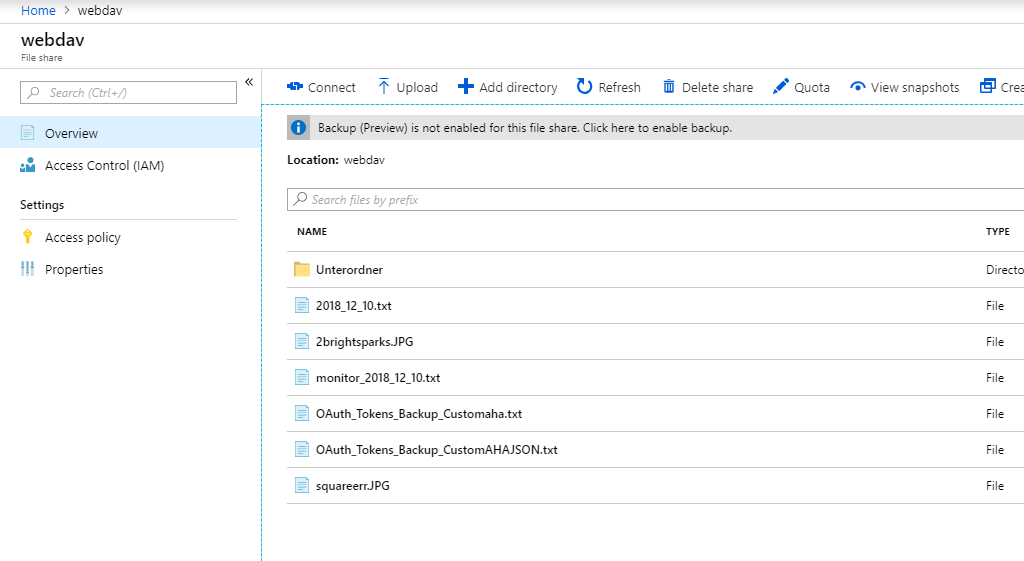Click the enable backup notification banner
This screenshot has height=561, width=1024.
(525, 128)
